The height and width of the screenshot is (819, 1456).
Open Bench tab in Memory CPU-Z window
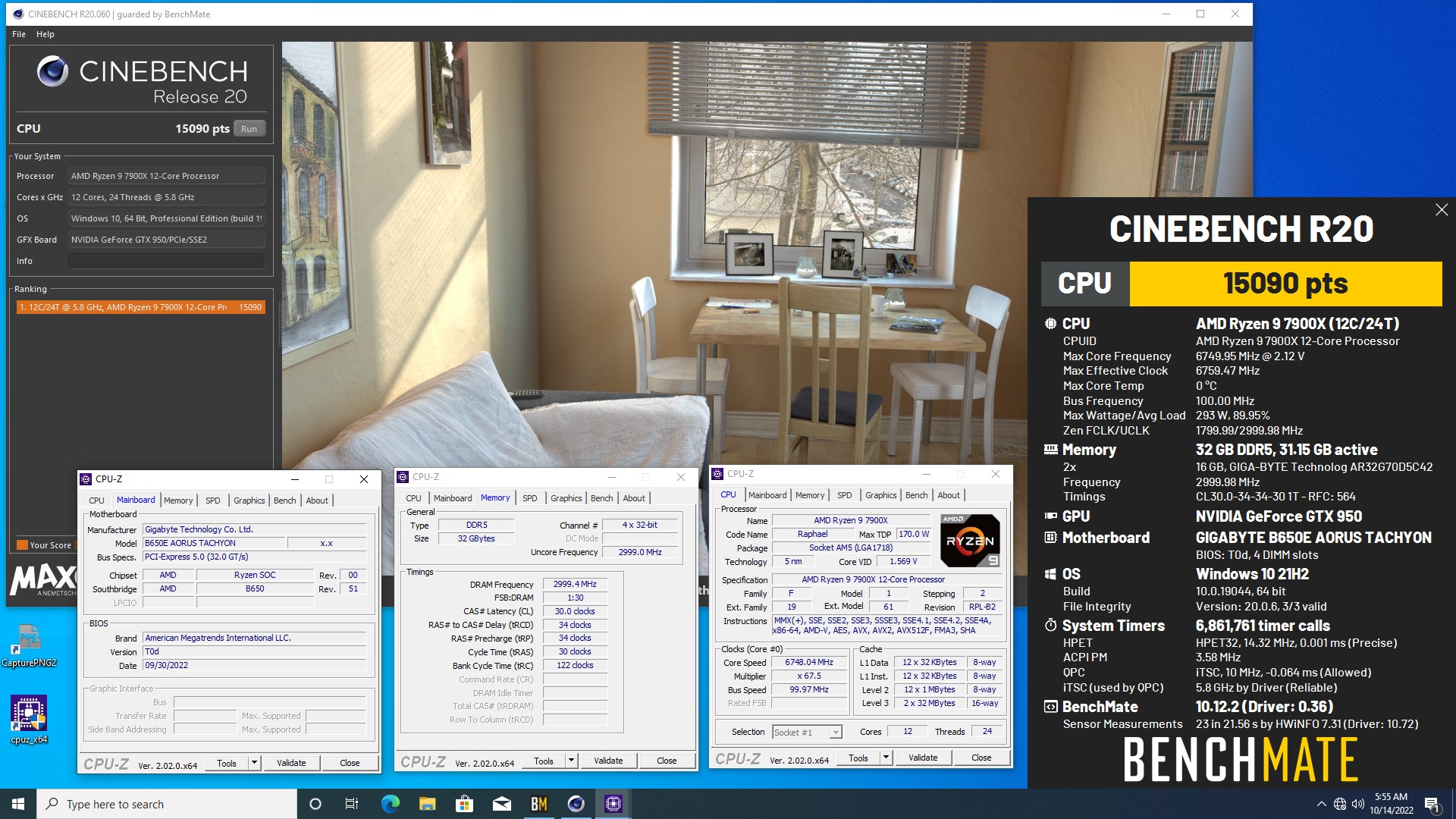(x=602, y=498)
